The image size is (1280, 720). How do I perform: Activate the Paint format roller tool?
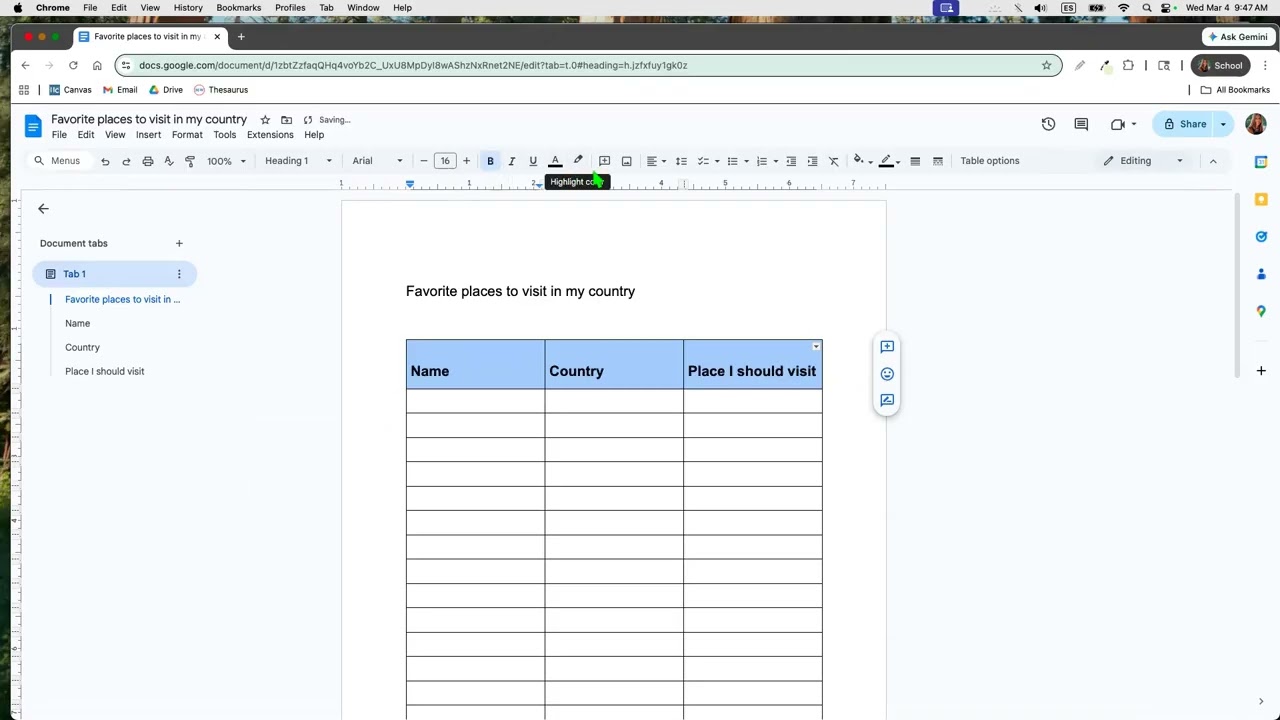point(190,161)
